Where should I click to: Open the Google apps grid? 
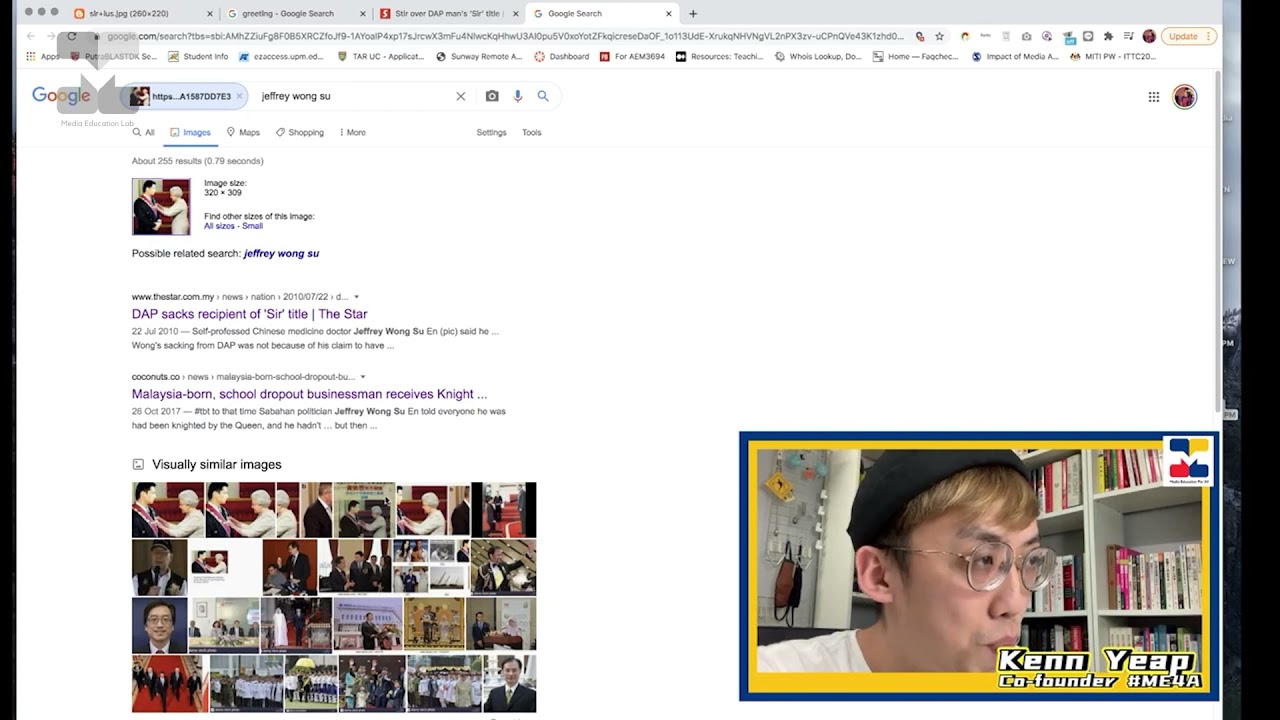1154,97
